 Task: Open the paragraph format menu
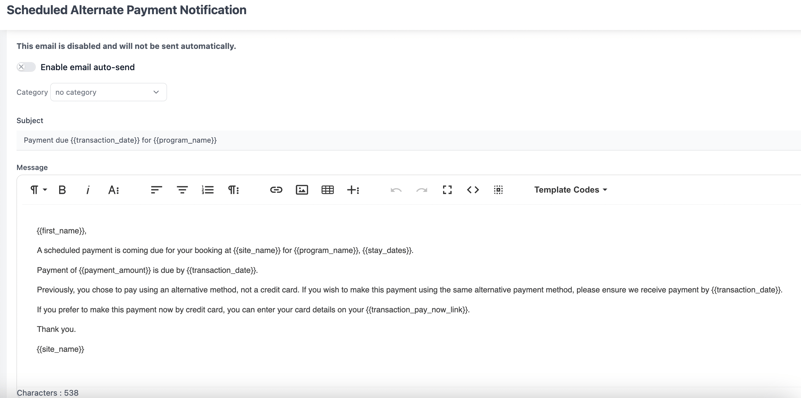(38, 190)
